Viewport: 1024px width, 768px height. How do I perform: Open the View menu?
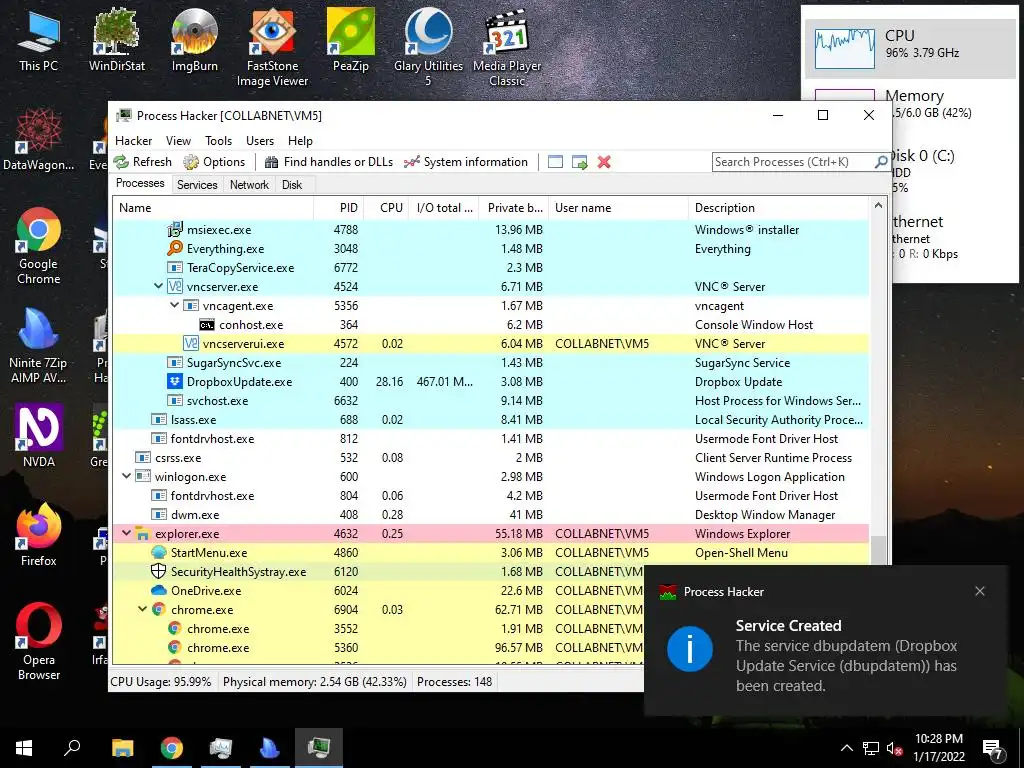pyautogui.click(x=178, y=141)
